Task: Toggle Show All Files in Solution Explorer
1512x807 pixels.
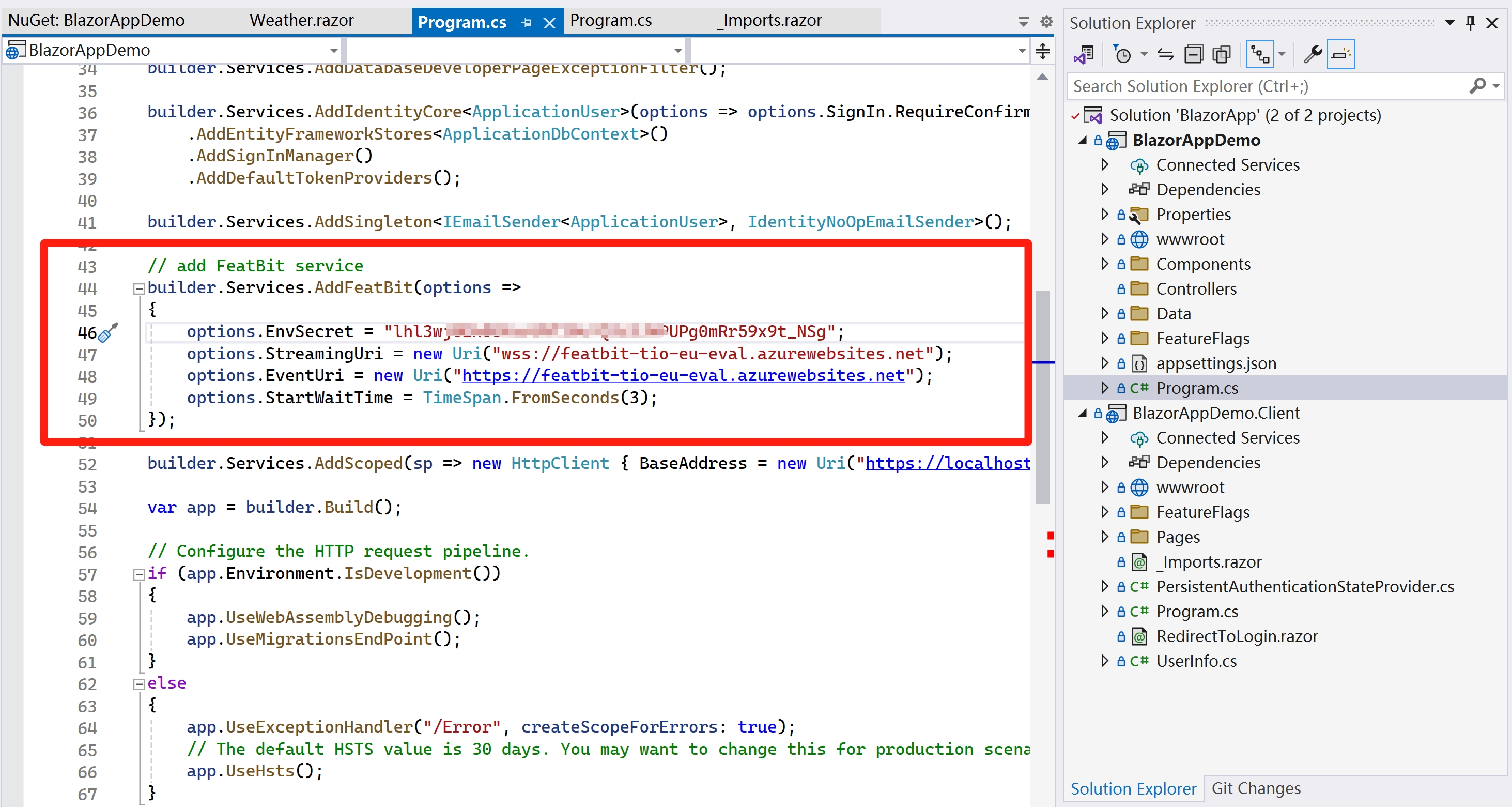Action: click(x=1222, y=55)
